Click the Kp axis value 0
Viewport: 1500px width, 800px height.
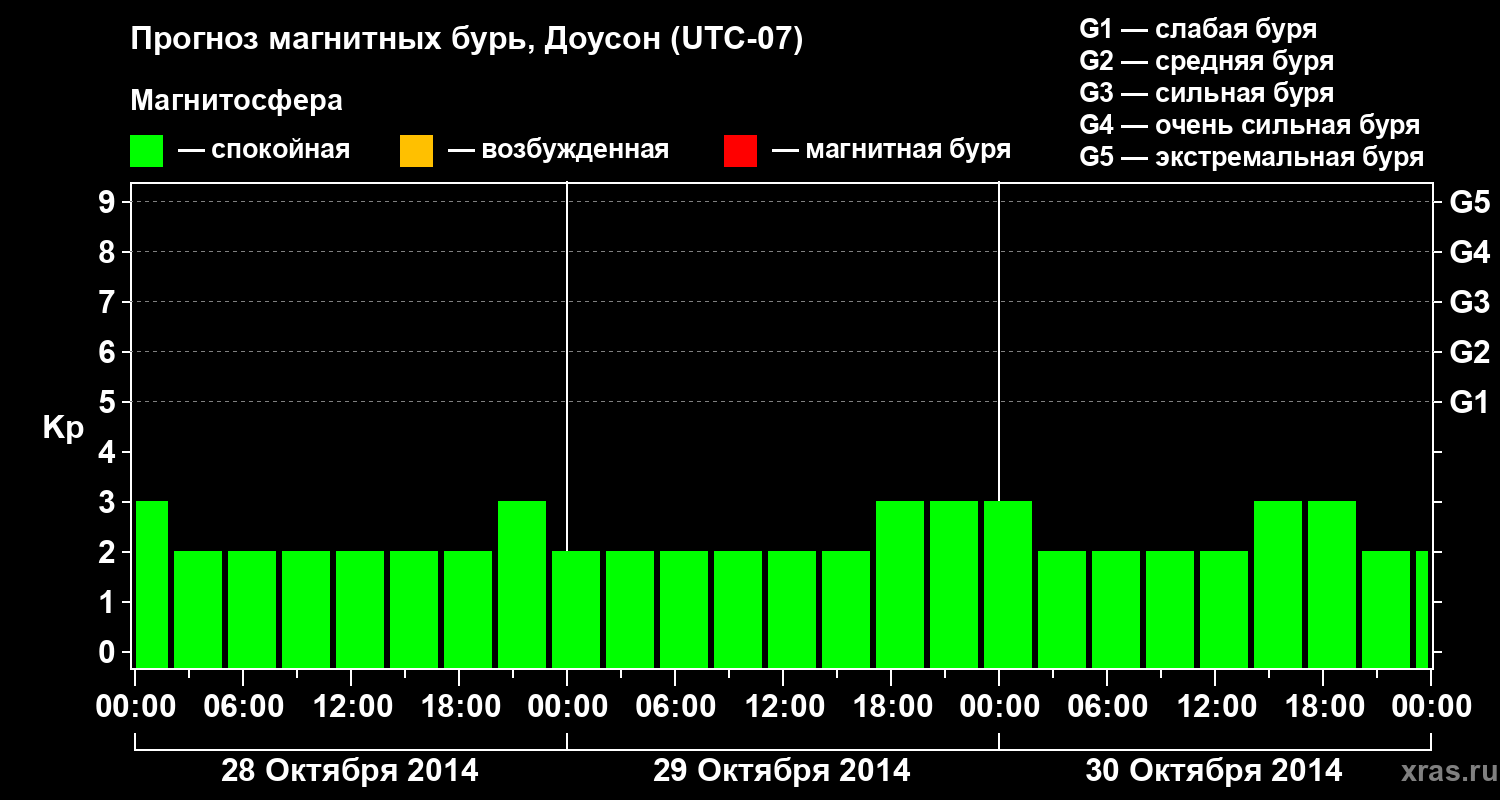(108, 652)
